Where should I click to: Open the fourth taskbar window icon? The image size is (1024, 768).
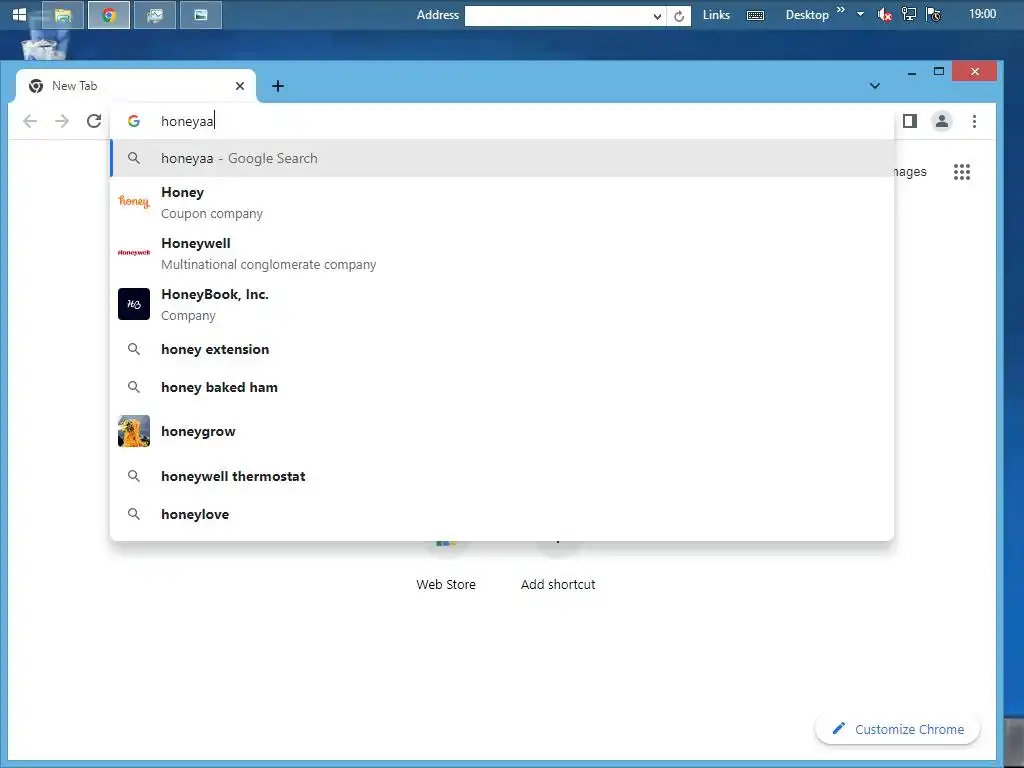click(200, 15)
